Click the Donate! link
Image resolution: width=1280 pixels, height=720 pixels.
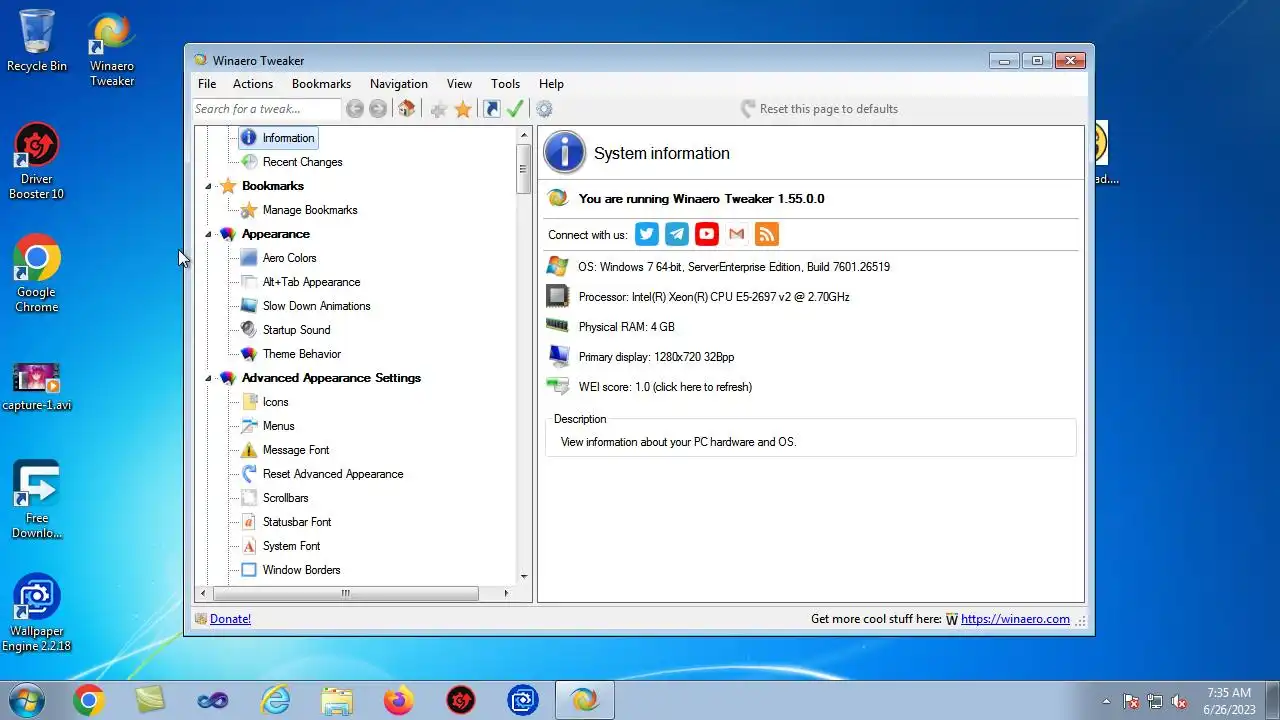(x=230, y=619)
